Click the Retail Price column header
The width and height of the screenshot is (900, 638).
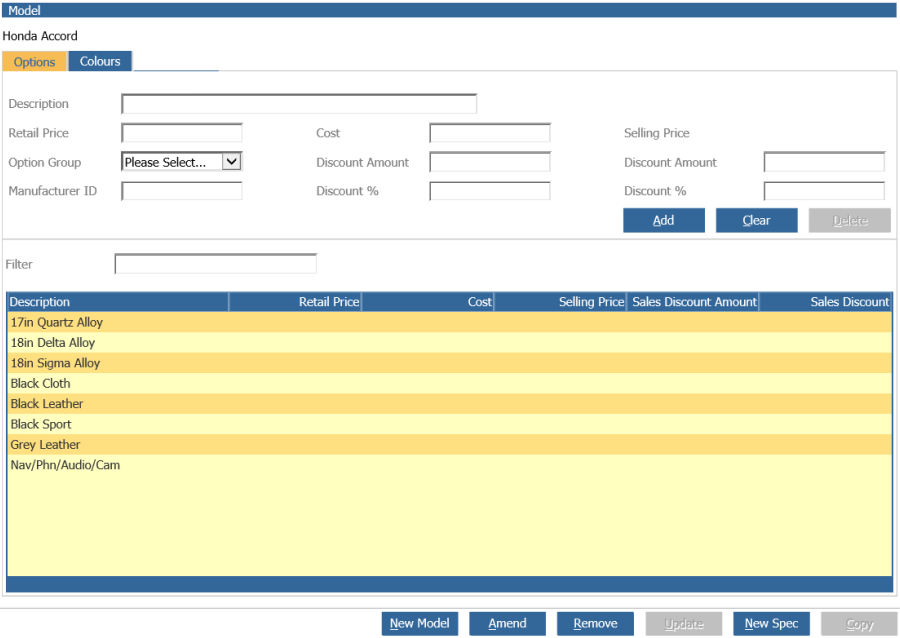click(x=295, y=302)
